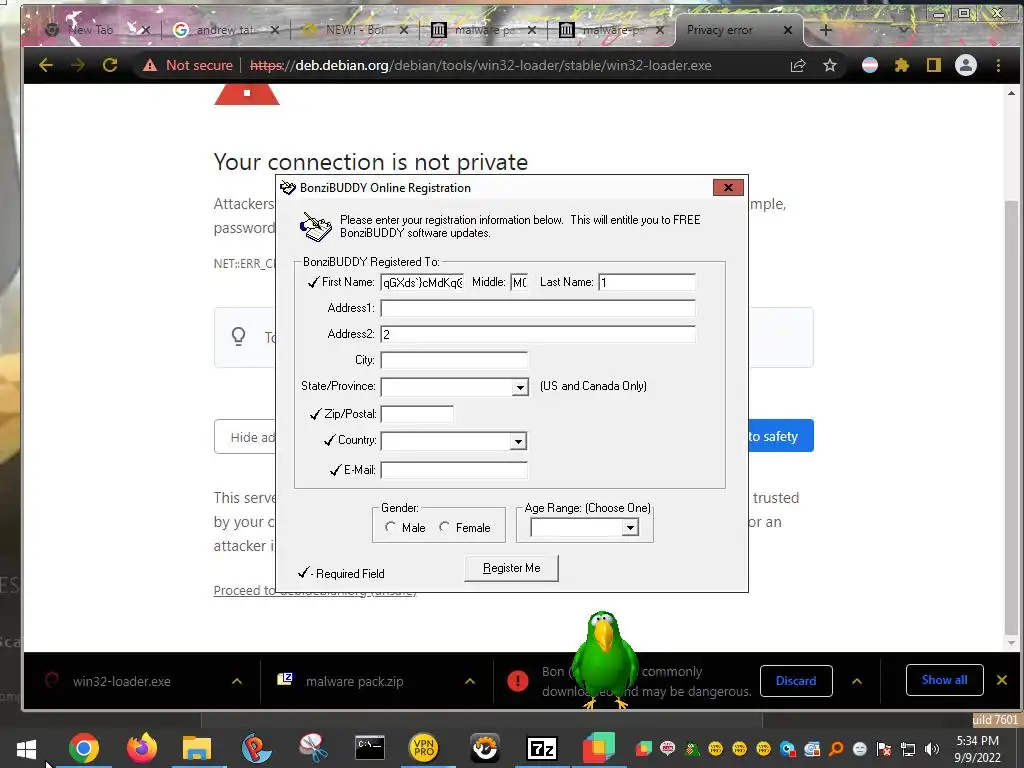Open Google Chrome from taskbar
Image resolution: width=1024 pixels, height=768 pixels.
84,748
